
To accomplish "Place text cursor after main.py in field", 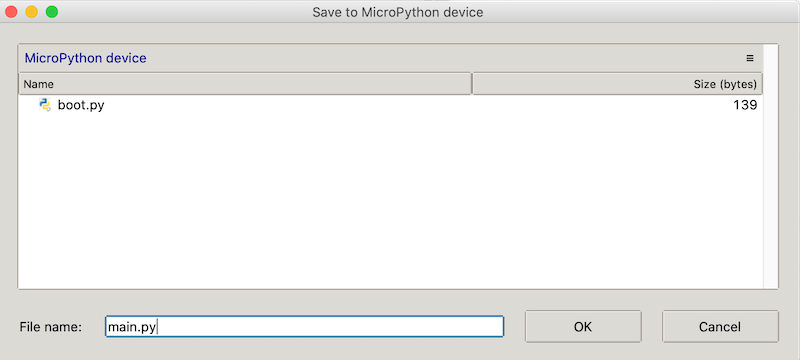I will pyautogui.click(x=159, y=327).
